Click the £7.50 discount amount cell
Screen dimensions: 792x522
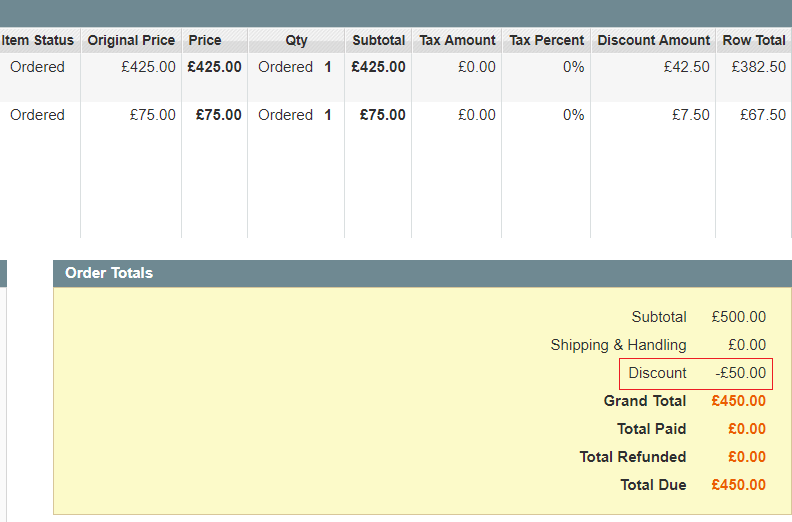691,115
